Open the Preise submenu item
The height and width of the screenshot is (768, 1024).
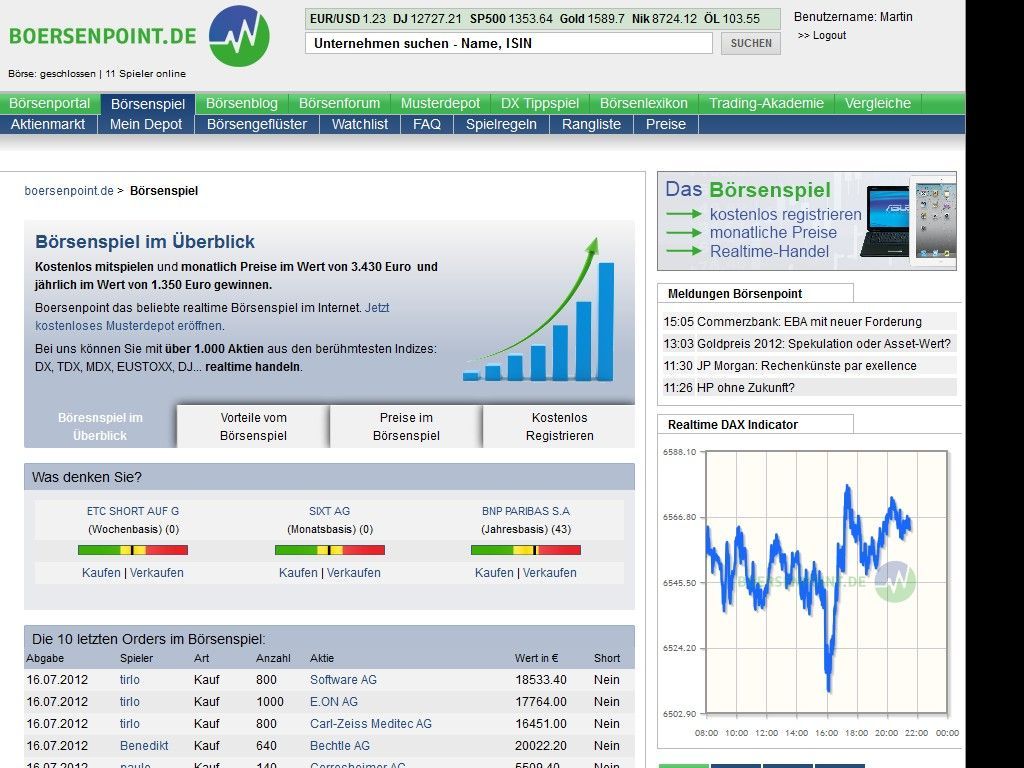coord(665,124)
